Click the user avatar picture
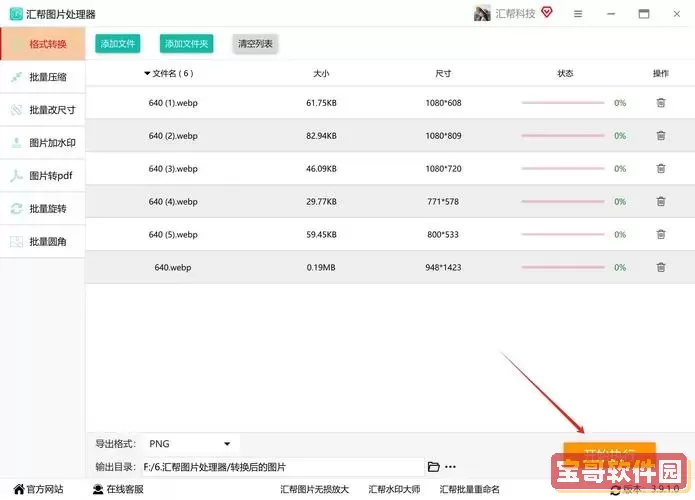695x500 pixels. coord(482,14)
